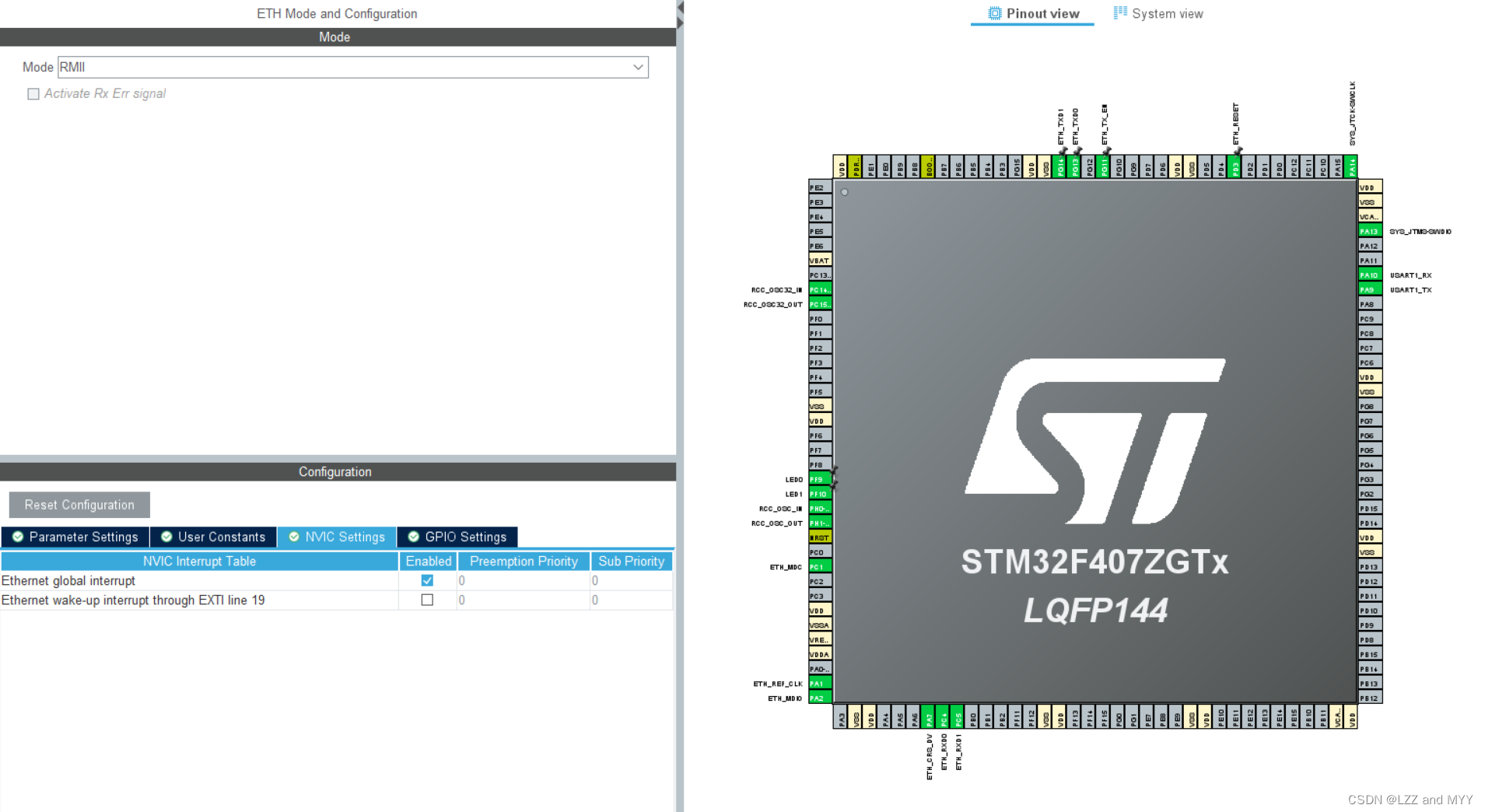1485x812 pixels.
Task: Click the PC14 pin for RCC_OSC32_IN
Action: coord(820,289)
